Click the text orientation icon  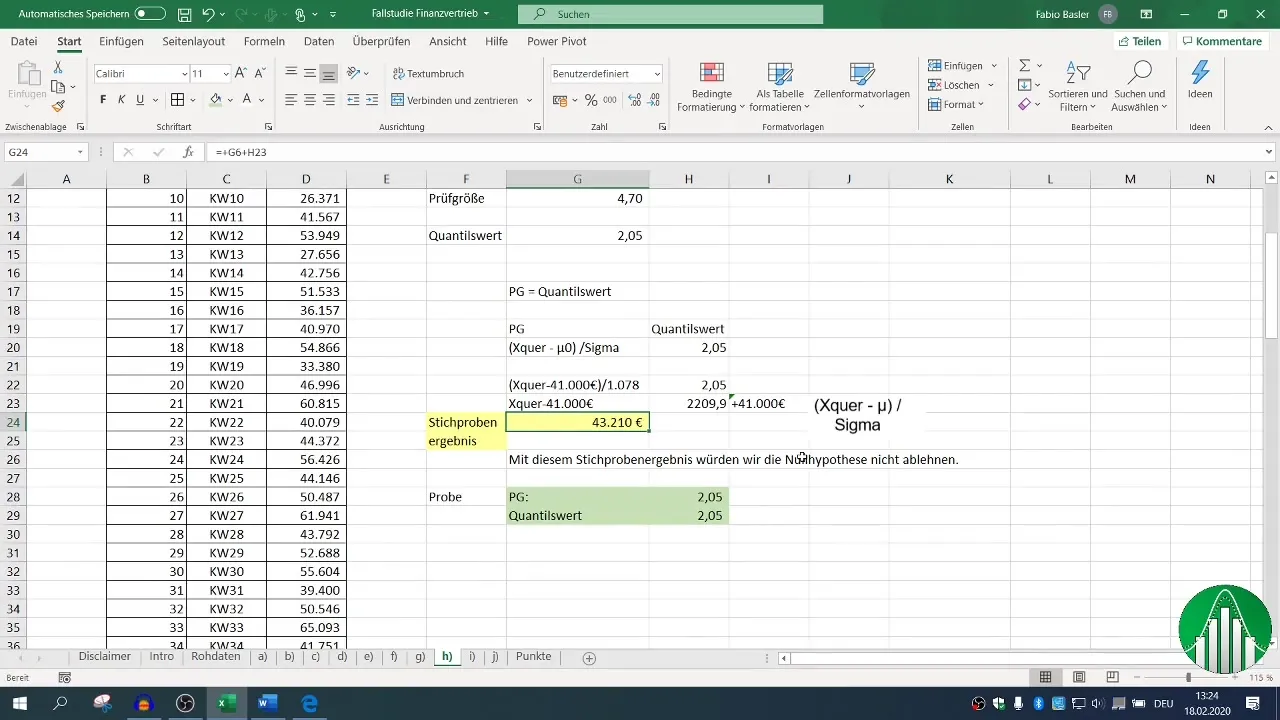click(355, 73)
